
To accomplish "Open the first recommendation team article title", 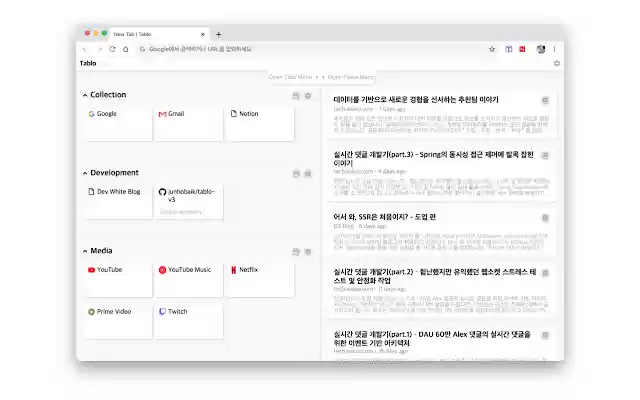I will tap(416, 100).
